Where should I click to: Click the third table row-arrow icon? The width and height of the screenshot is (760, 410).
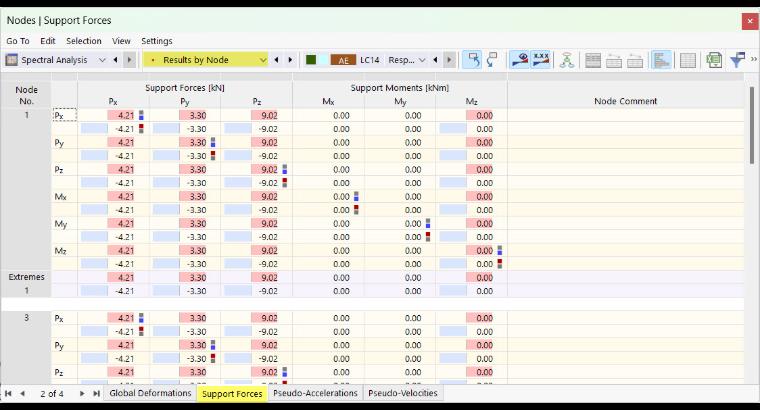pyautogui.click(x=635, y=60)
